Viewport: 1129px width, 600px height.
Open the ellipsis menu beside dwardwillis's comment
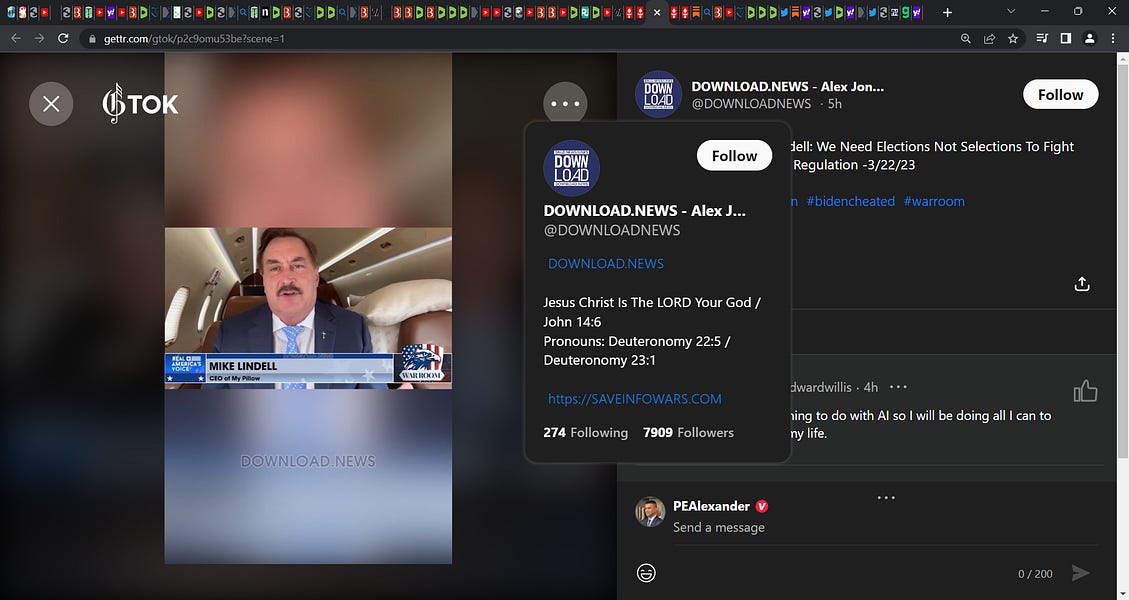point(897,386)
